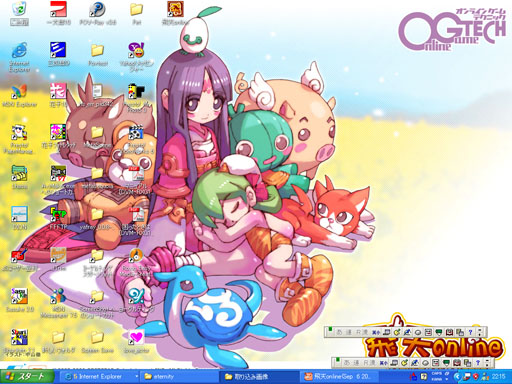Expand the Internet Explorer group dropdown arrow

(x=136, y=377)
